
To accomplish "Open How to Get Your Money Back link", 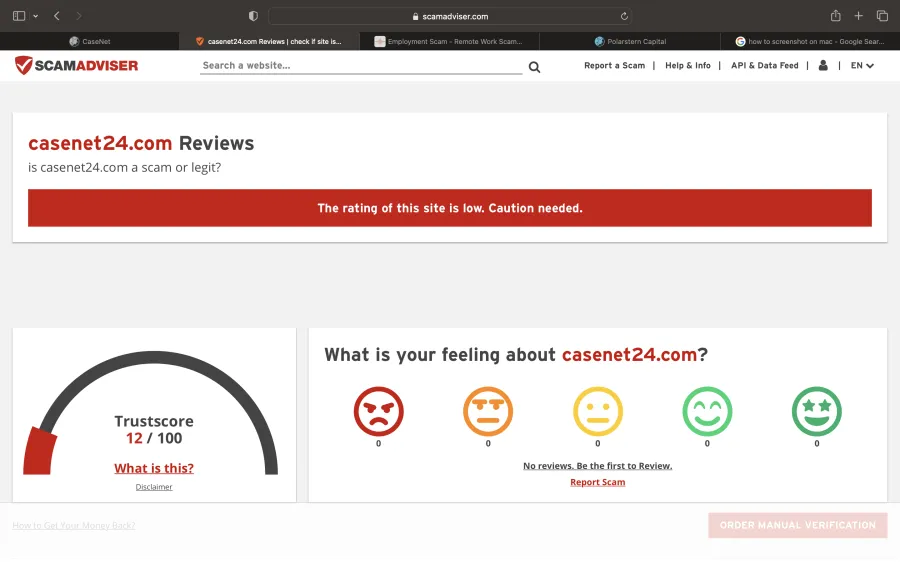I will [x=73, y=525].
